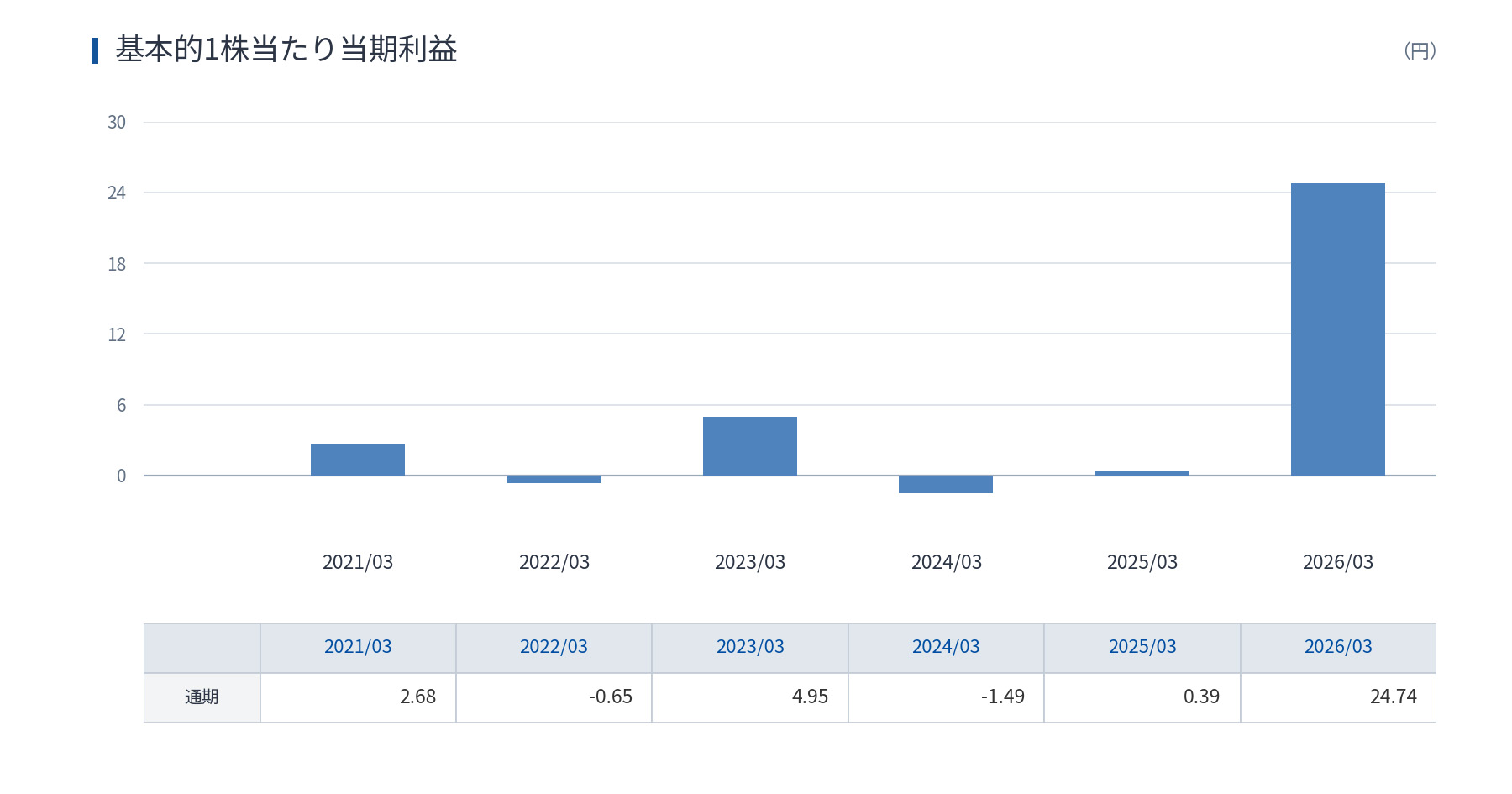Click x-axis label 2026/03 under chart
The width and height of the screenshot is (1512, 794).
tap(1338, 562)
